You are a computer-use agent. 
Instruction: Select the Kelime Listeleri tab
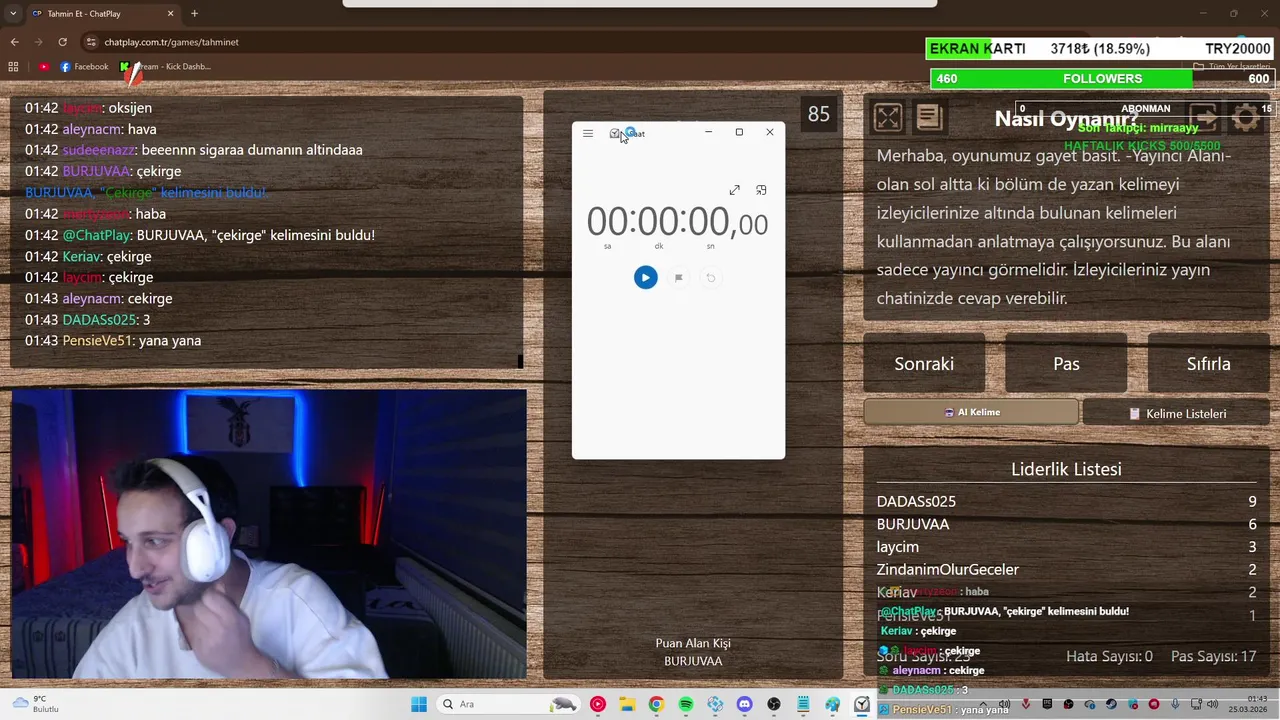point(1176,413)
